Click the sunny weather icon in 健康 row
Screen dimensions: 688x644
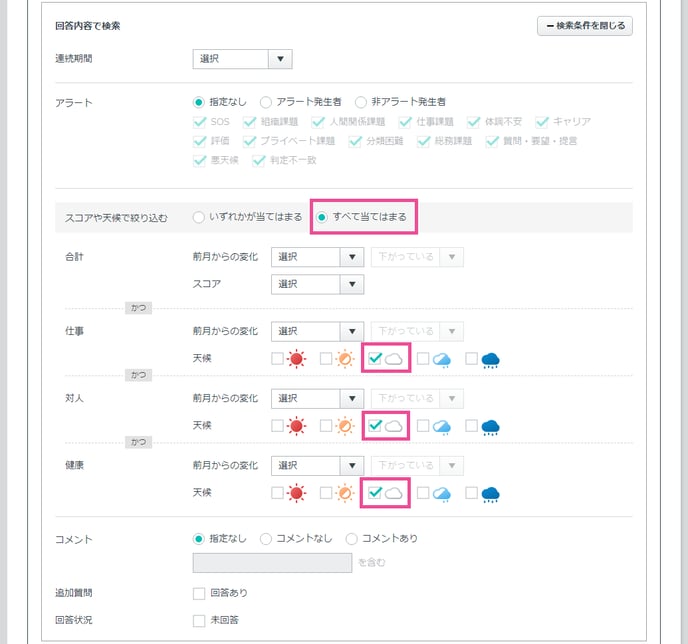pyautogui.click(x=296, y=493)
